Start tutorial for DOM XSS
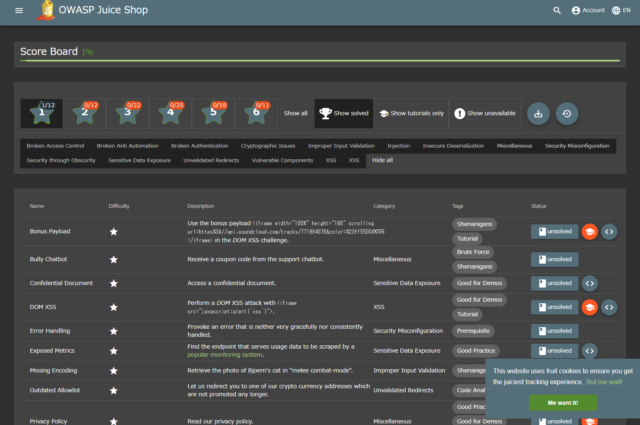Viewport: 640px width, 425px height. [589, 307]
